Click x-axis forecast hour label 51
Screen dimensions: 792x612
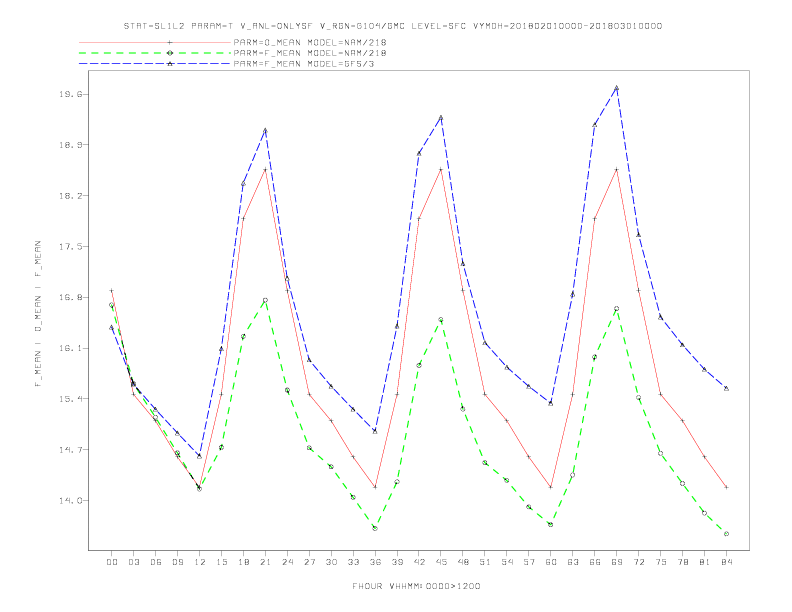pyautogui.click(x=485, y=562)
